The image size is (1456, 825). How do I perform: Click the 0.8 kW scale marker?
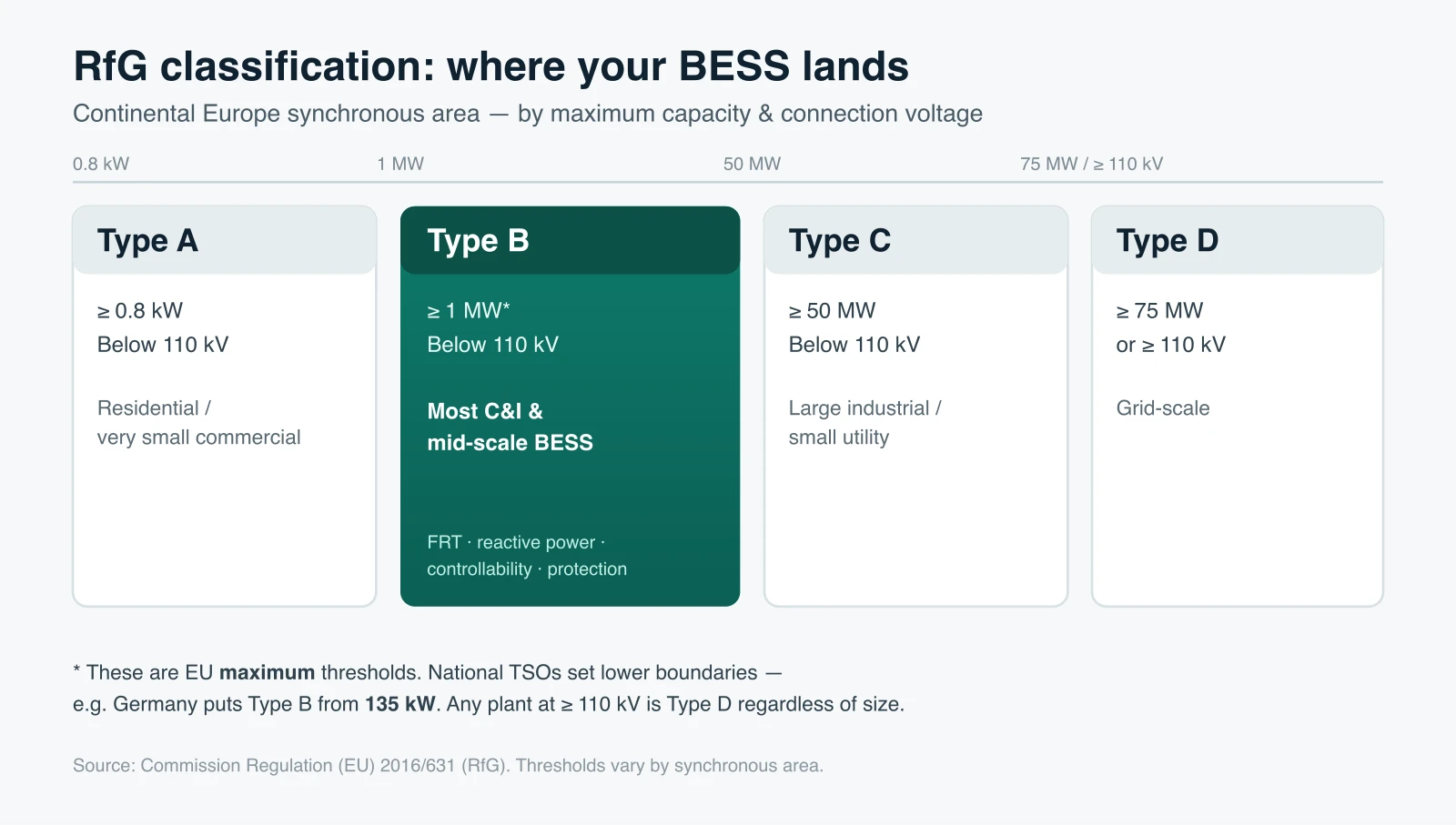pos(101,164)
